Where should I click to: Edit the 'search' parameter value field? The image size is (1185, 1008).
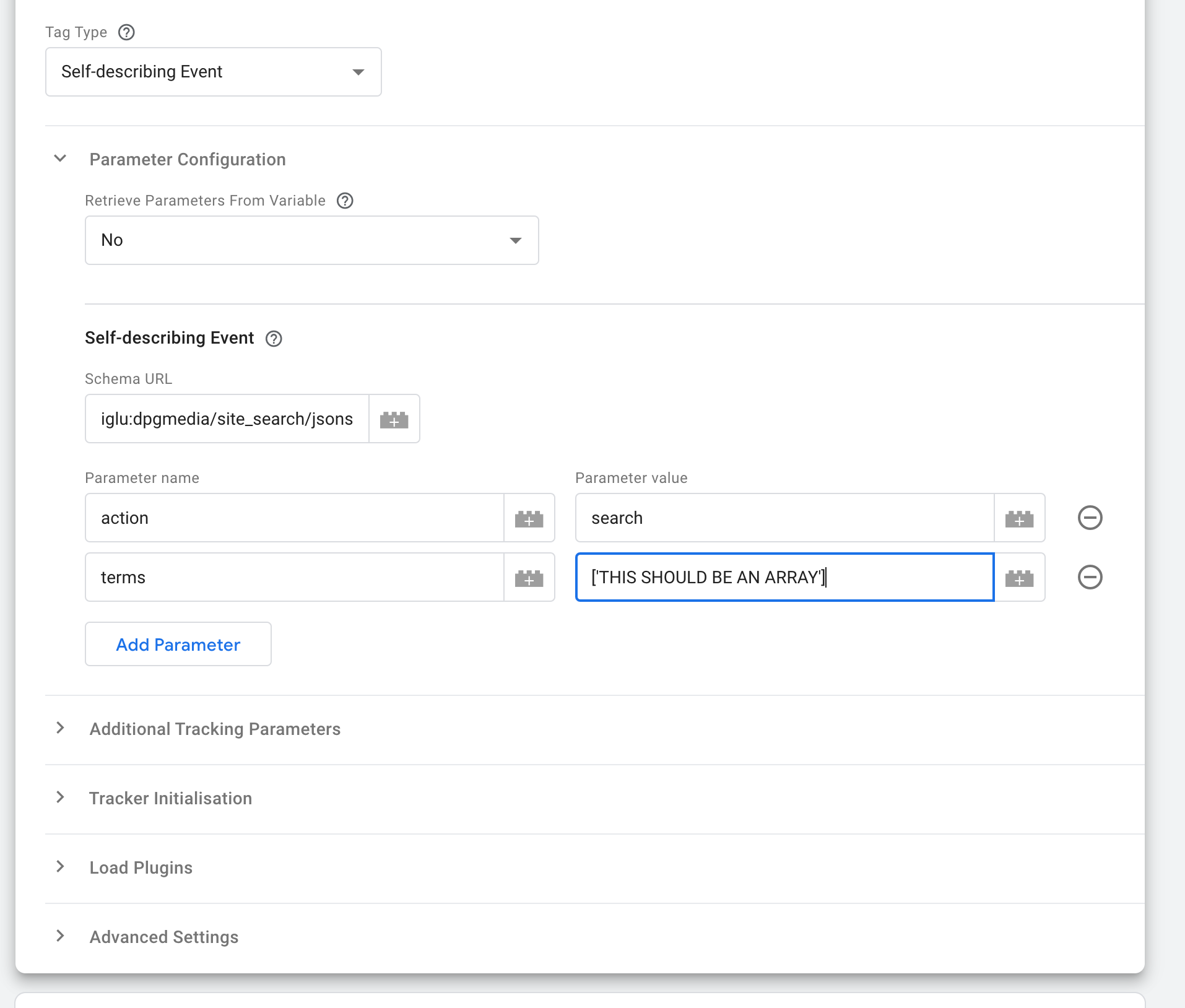pyautogui.click(x=785, y=518)
